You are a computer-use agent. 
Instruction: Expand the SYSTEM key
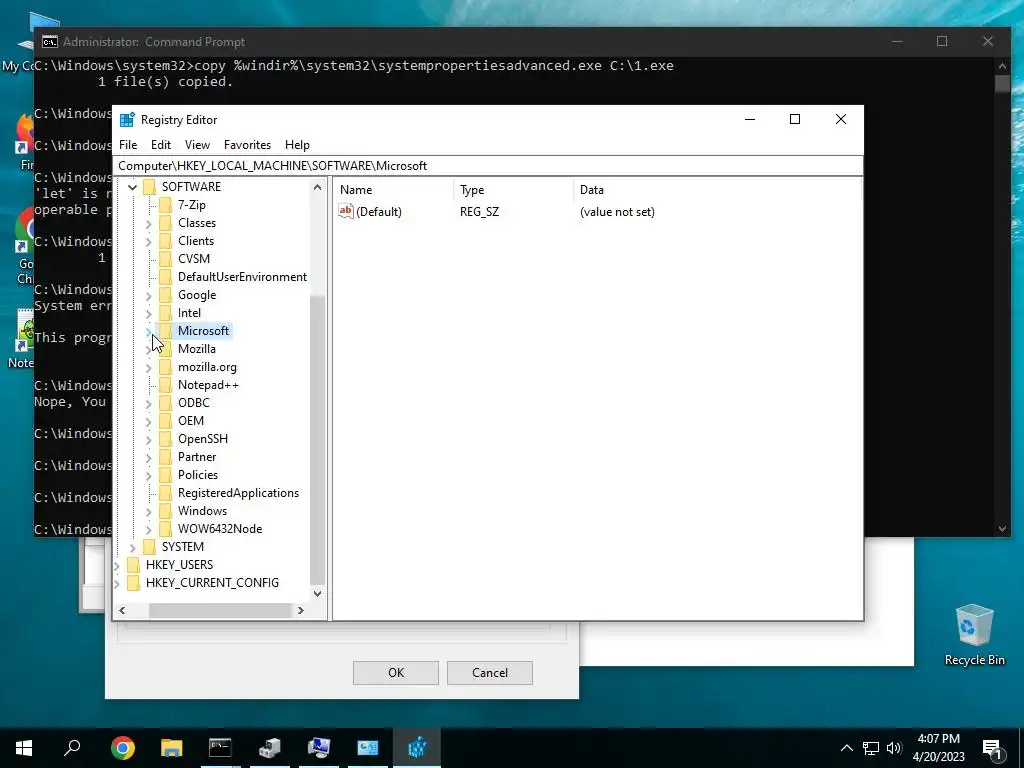(133, 547)
